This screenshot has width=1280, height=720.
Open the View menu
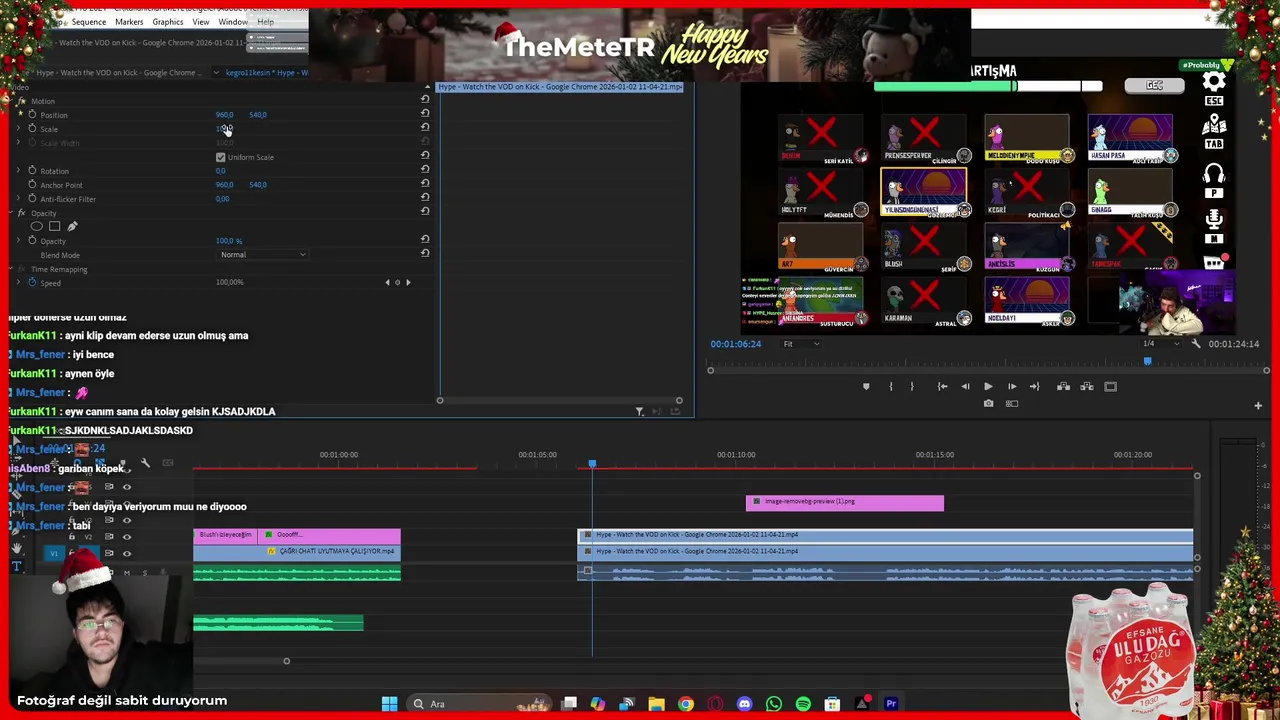click(x=201, y=22)
